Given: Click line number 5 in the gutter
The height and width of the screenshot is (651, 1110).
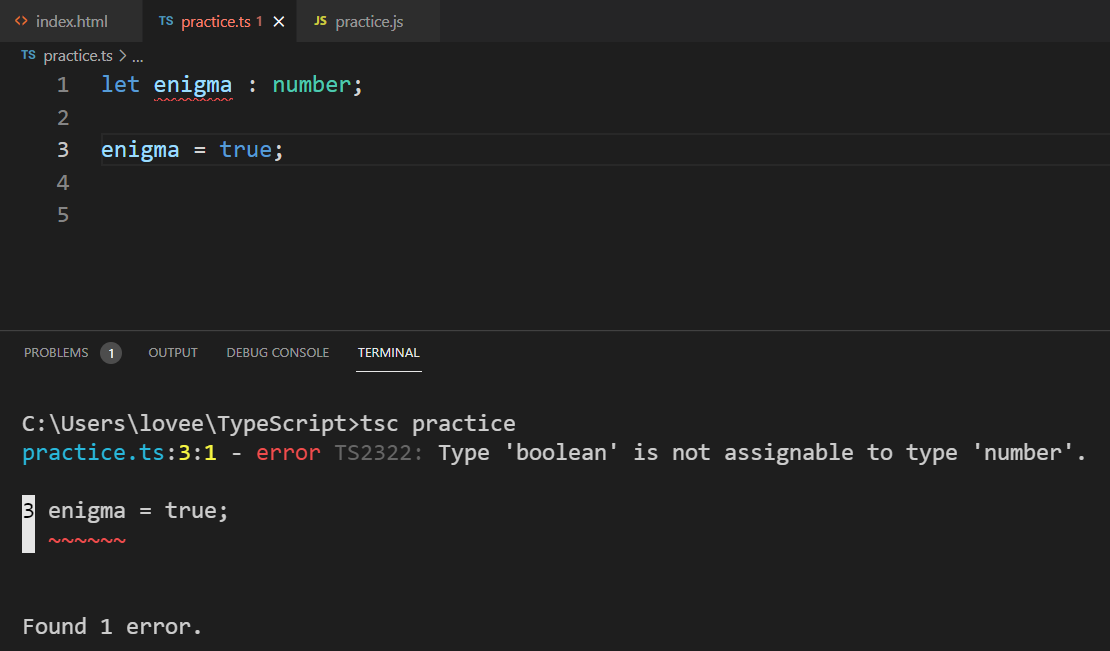Looking at the screenshot, I should coord(63,214).
